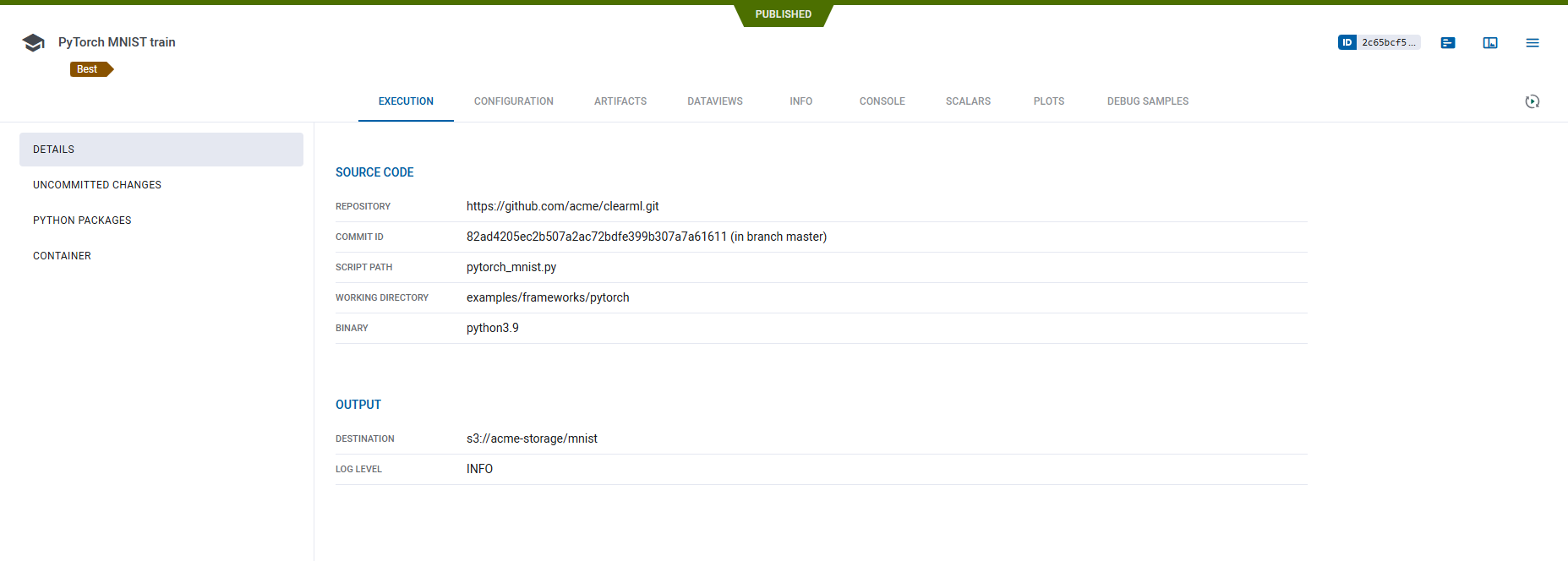Click the GitHub repository URL
1568x561 pixels.
click(x=562, y=206)
